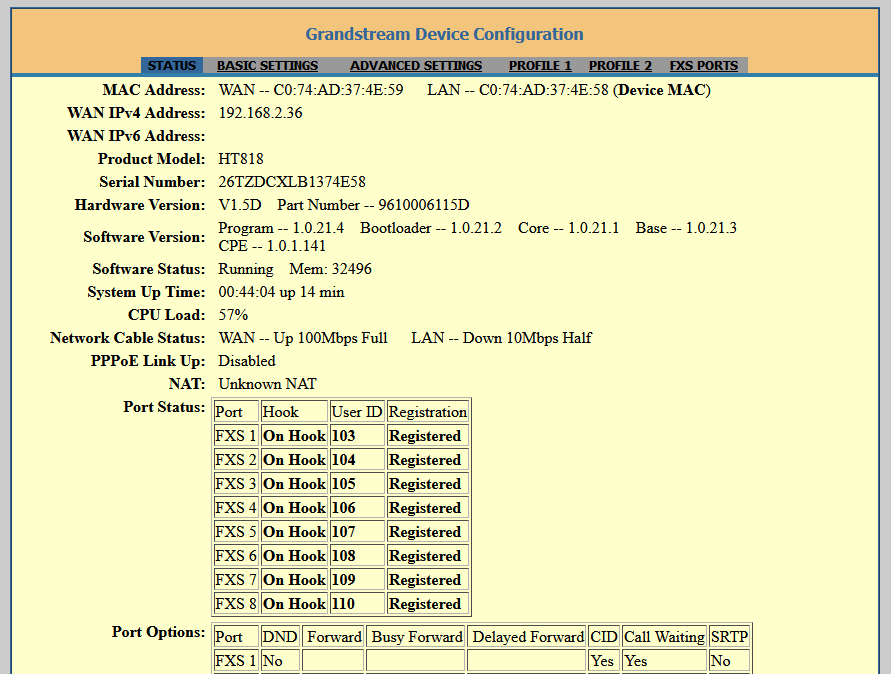This screenshot has width=891, height=674.
Task: Click the CPU Load value 57%
Action: (233, 315)
